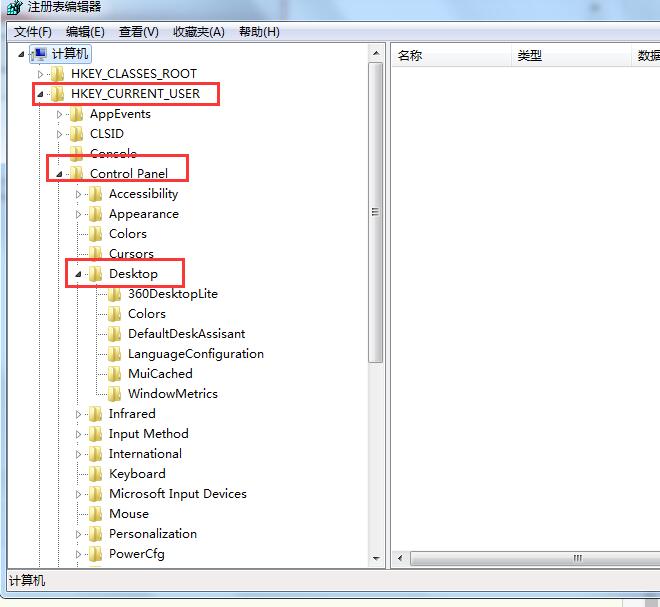660x607 pixels.
Task: Click the HKEY_CURRENT_USER folder icon
Action: tap(57, 94)
